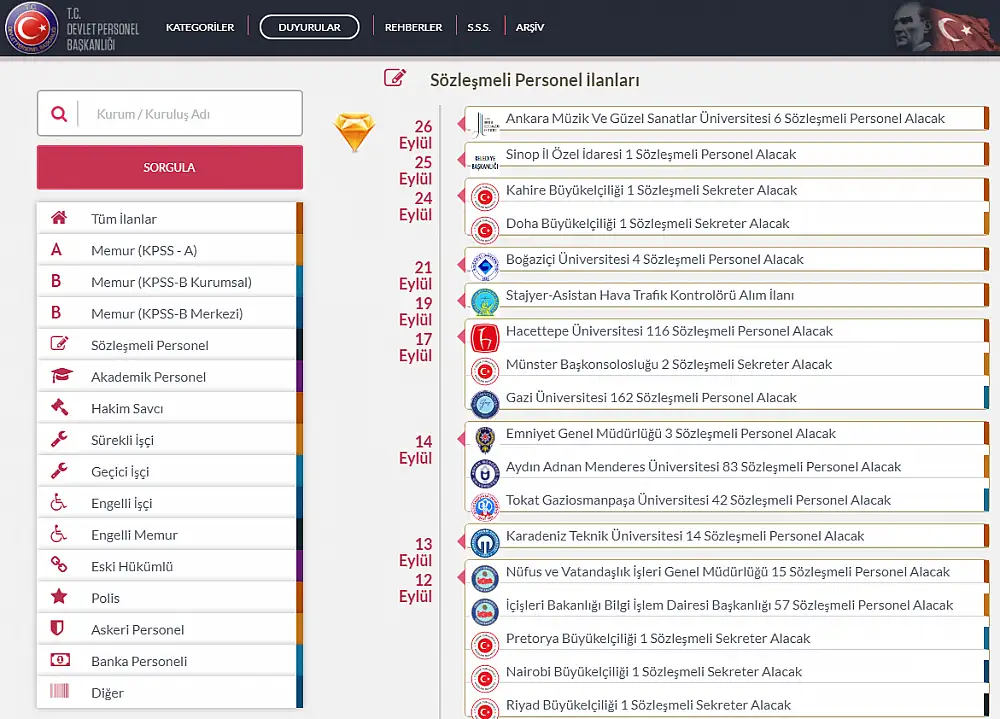Click the 14 Eylül date label
The image size is (1000, 719).
pos(415,450)
